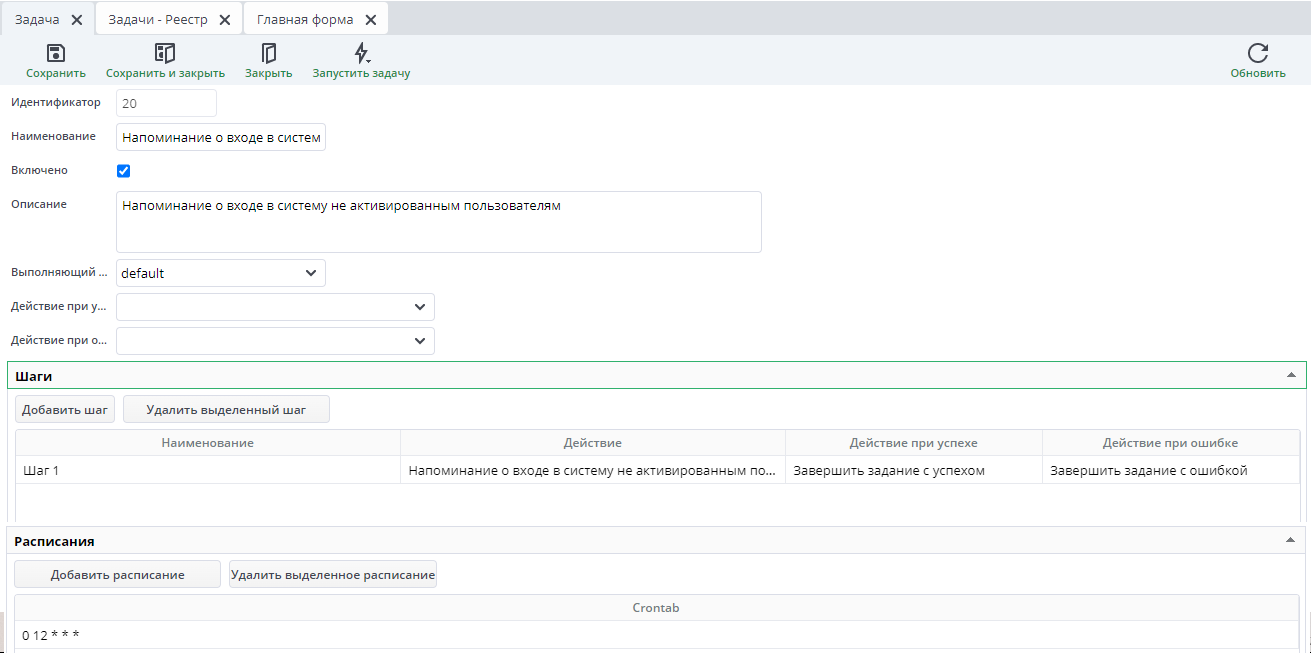Switch to Главная форма tab
1311x653 pixels.
pos(304,20)
